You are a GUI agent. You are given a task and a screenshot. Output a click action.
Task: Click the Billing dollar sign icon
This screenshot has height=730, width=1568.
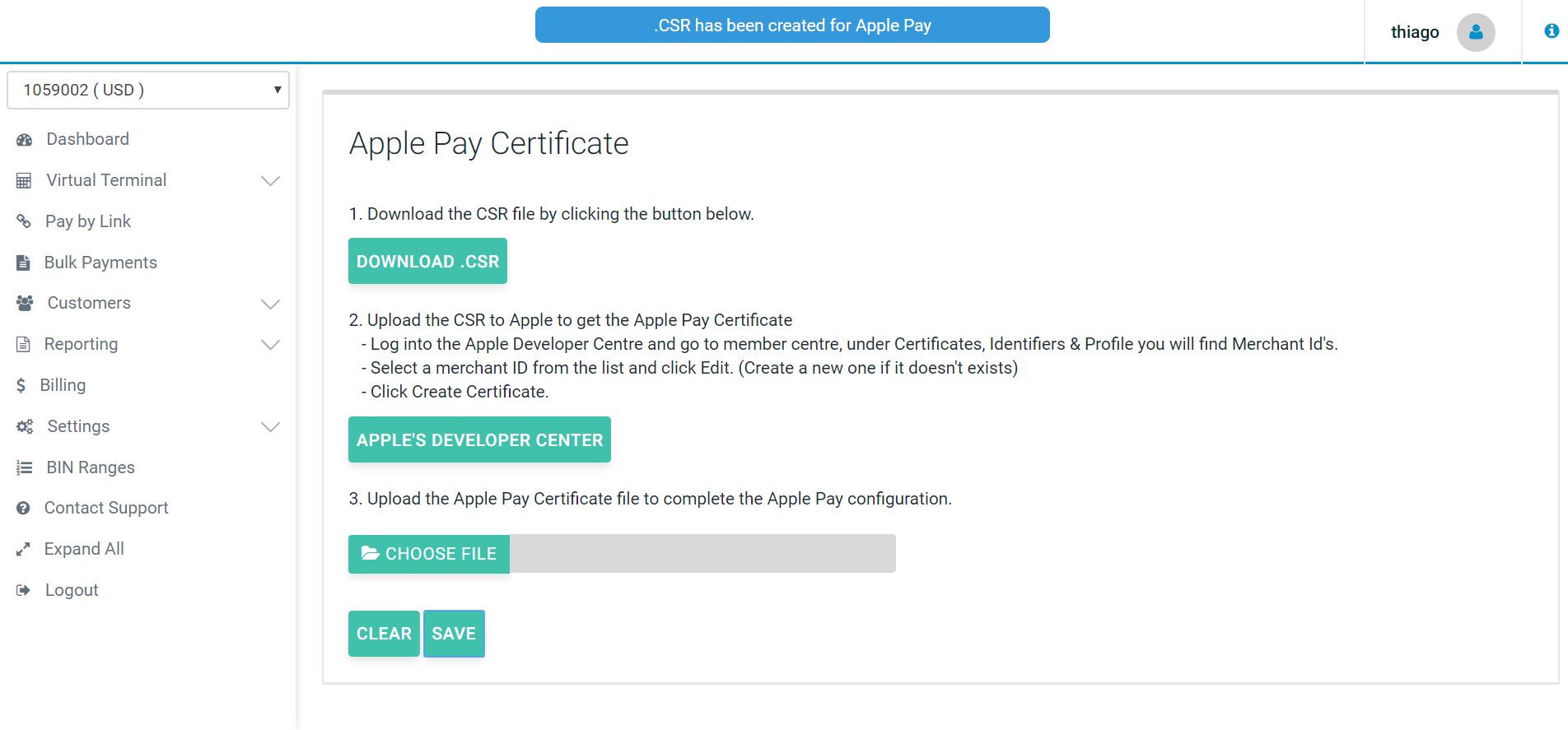21,385
